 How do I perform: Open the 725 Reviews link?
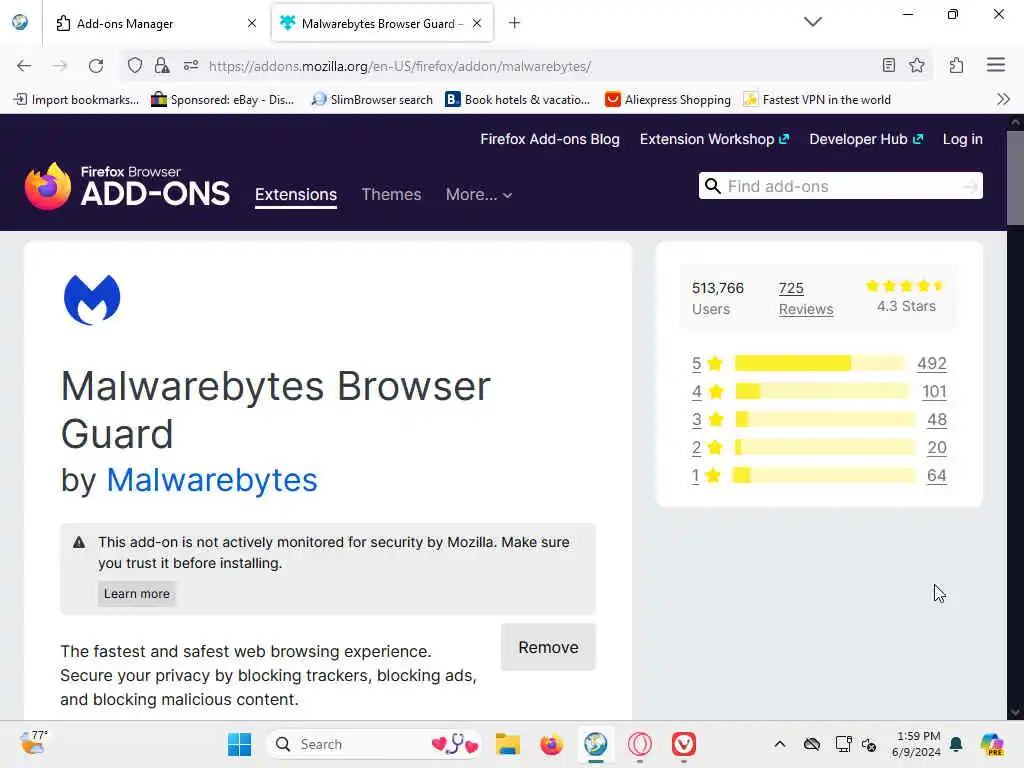(806, 298)
